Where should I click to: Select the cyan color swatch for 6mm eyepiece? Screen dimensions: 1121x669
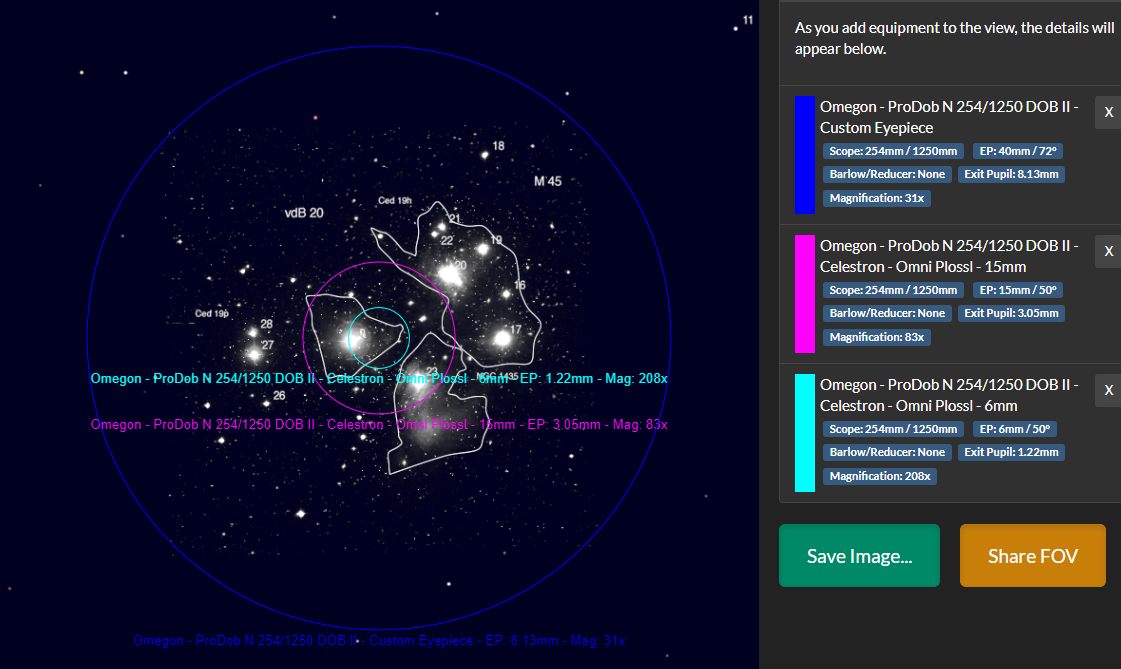click(x=805, y=432)
